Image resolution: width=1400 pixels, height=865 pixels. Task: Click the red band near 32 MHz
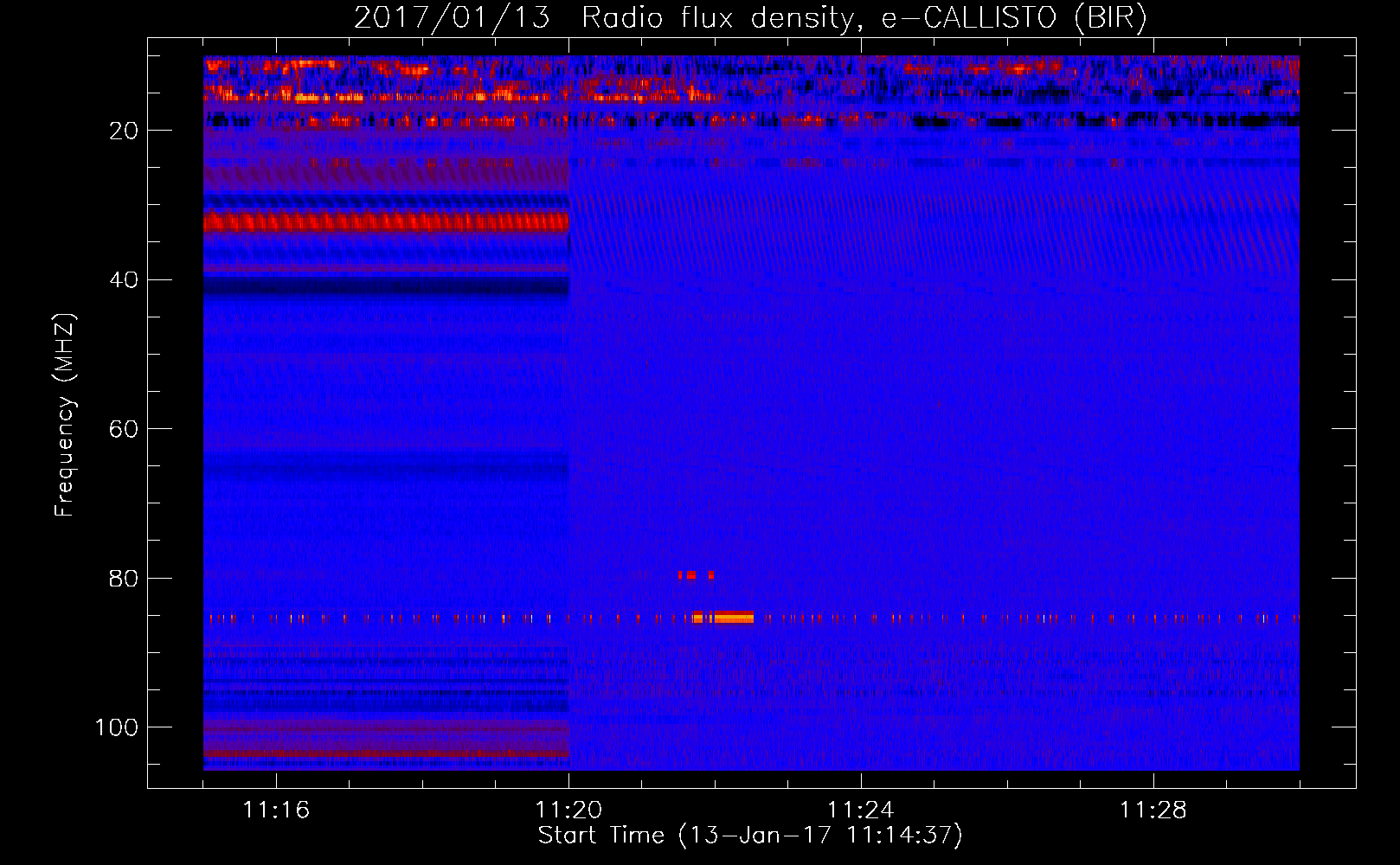click(x=386, y=222)
